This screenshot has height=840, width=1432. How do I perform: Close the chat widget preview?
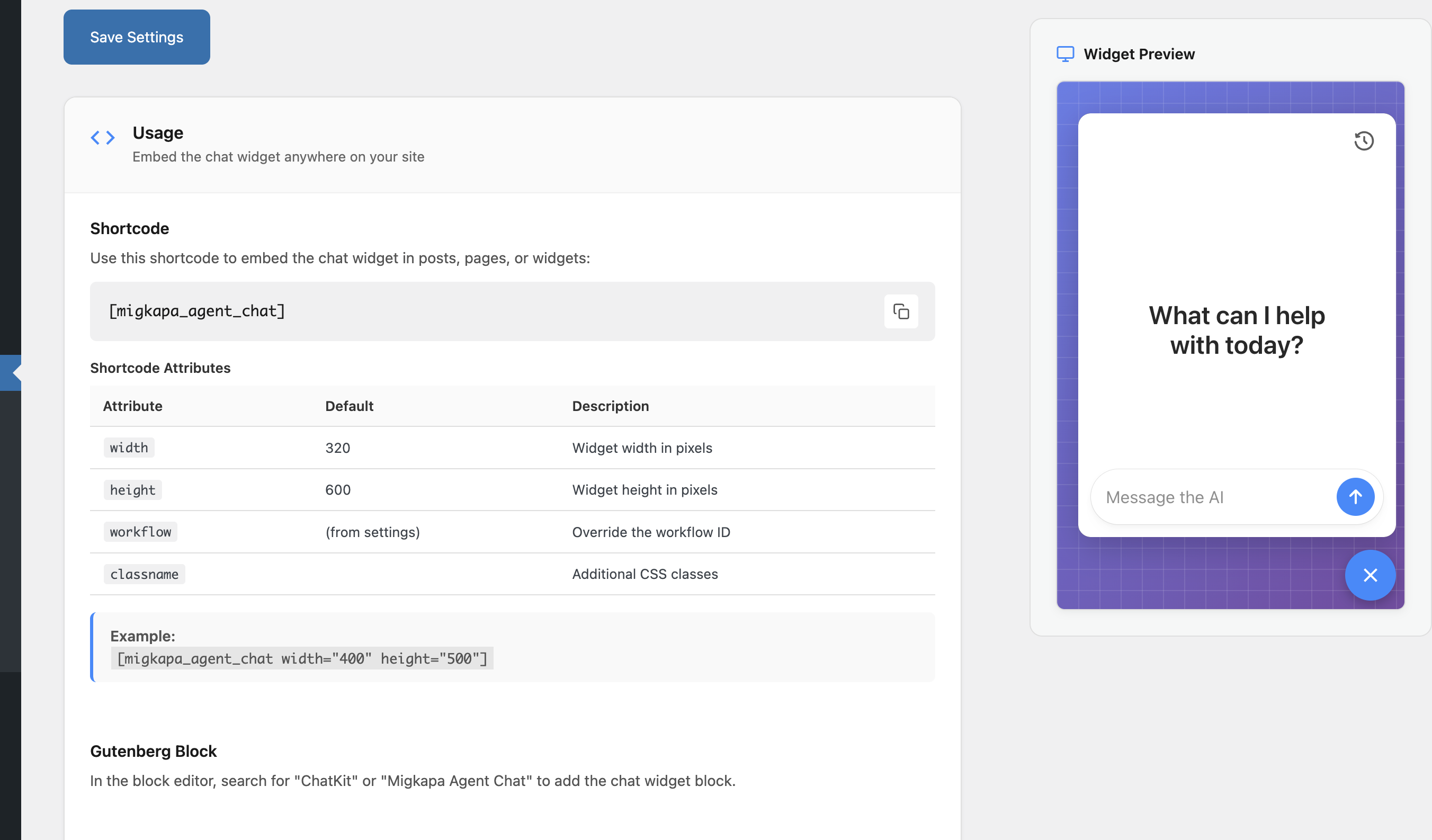pos(1370,575)
